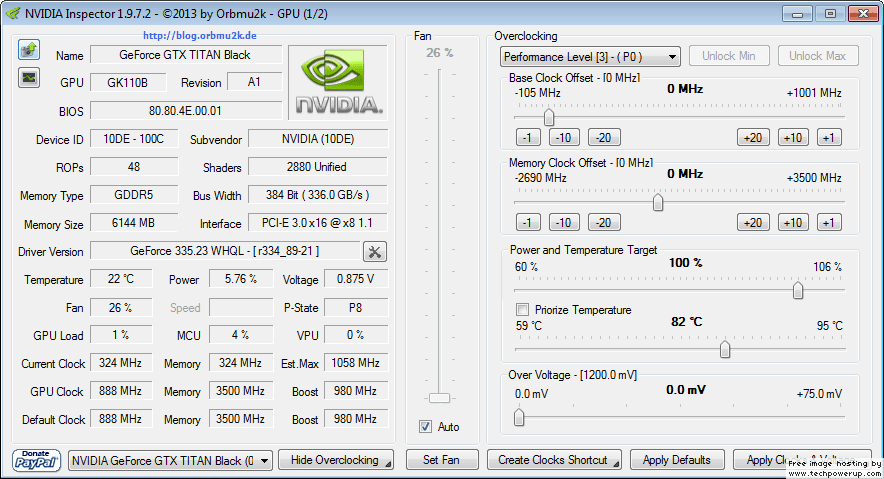The image size is (884, 479).
Task: Click the NVIDIA logo image
Action: 338,82
